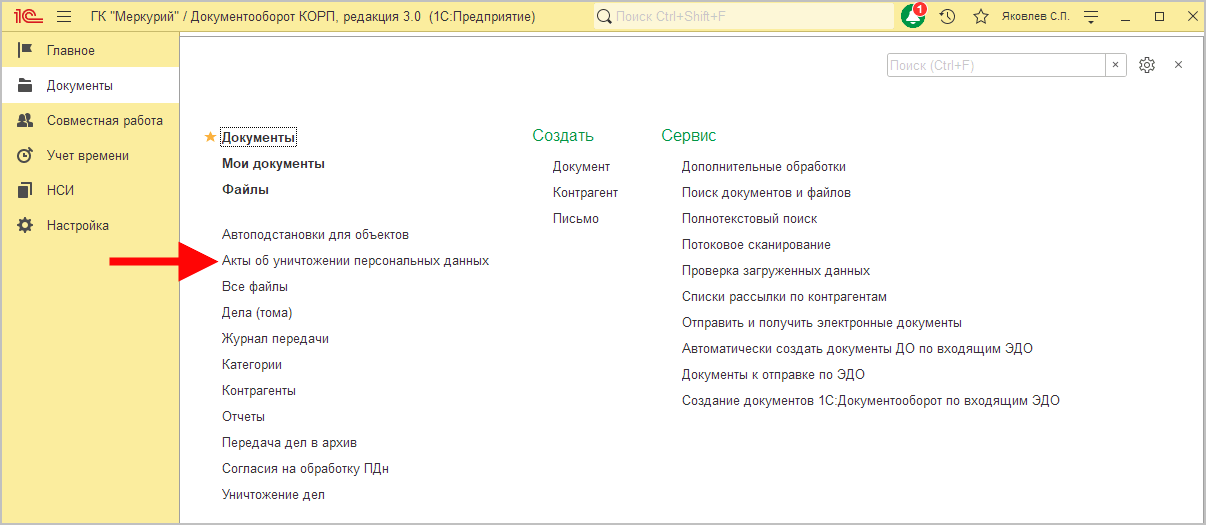Viewport: 1206px width, 525px height.
Task: Click the favorites star in title bar
Action: coord(981,17)
